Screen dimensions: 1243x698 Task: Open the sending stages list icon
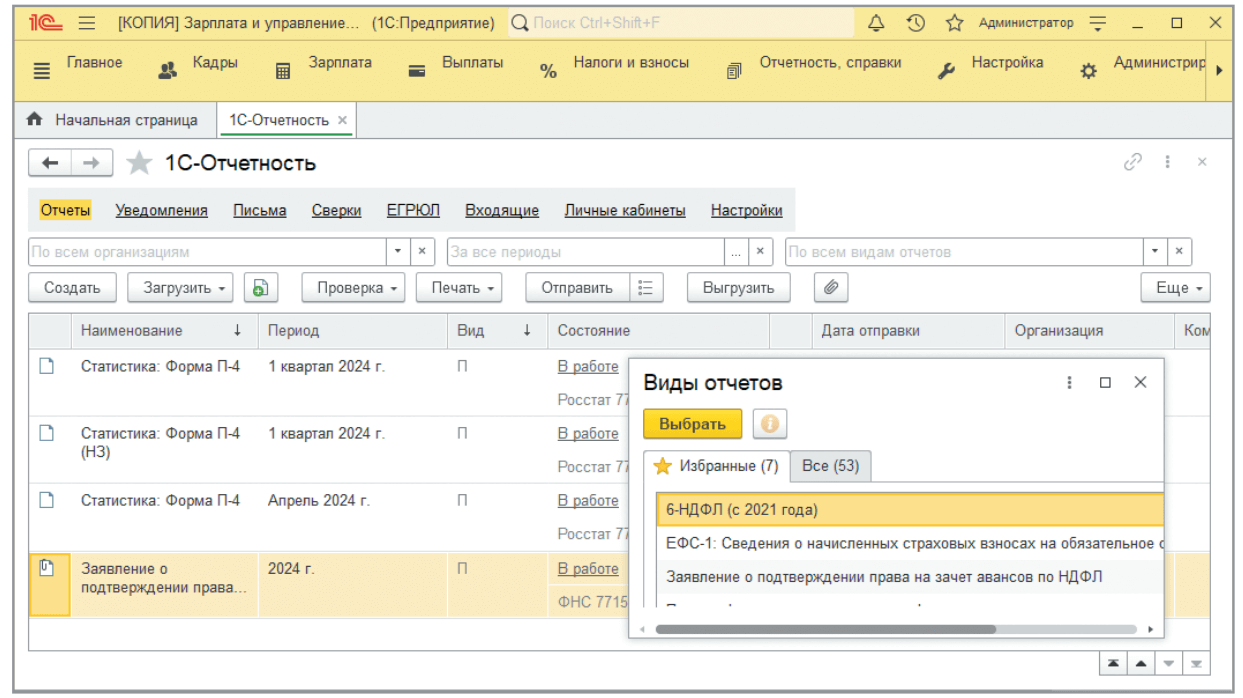[x=646, y=288]
